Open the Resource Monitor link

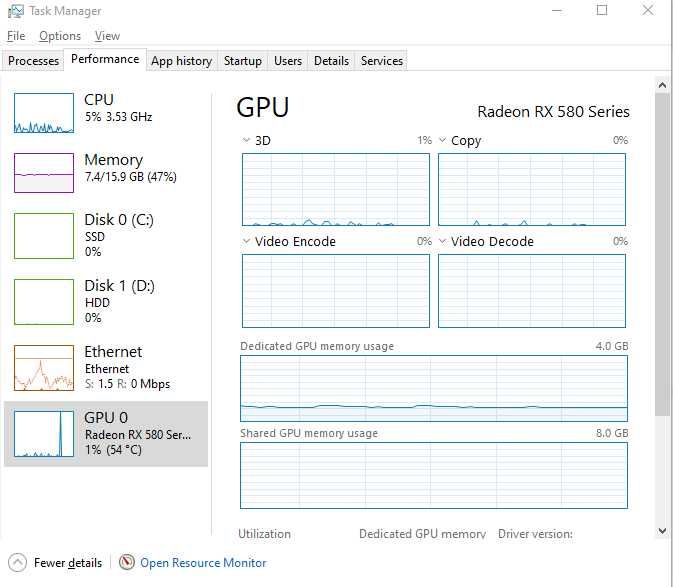click(203, 563)
